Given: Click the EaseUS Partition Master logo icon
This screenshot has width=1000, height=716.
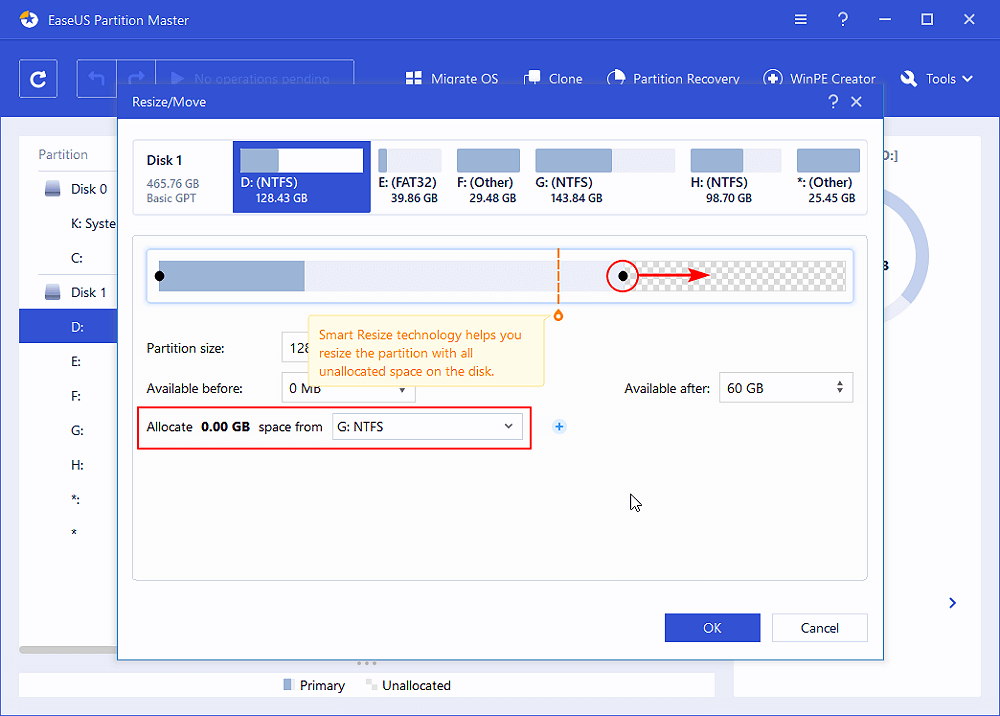Looking at the screenshot, I should point(29,20).
